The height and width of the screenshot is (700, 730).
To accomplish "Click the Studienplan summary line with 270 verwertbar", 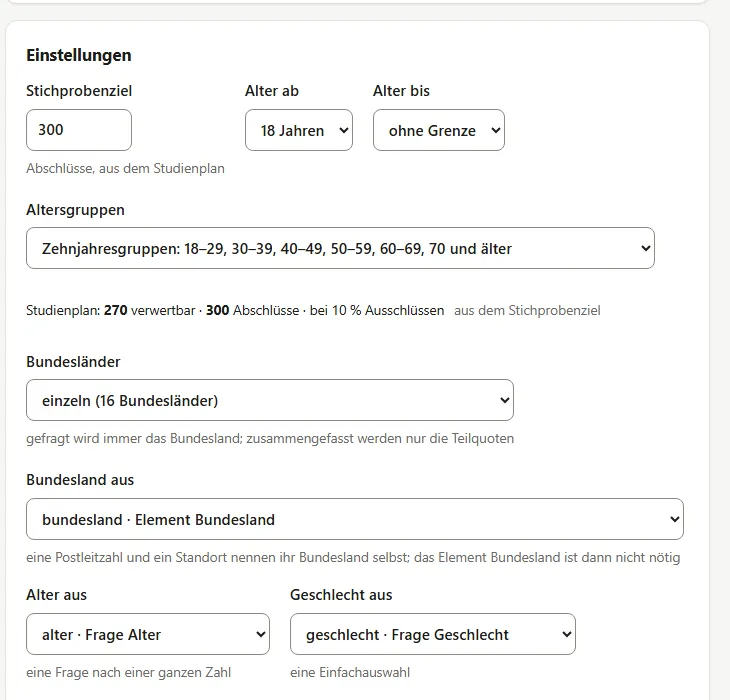I will point(235,310).
